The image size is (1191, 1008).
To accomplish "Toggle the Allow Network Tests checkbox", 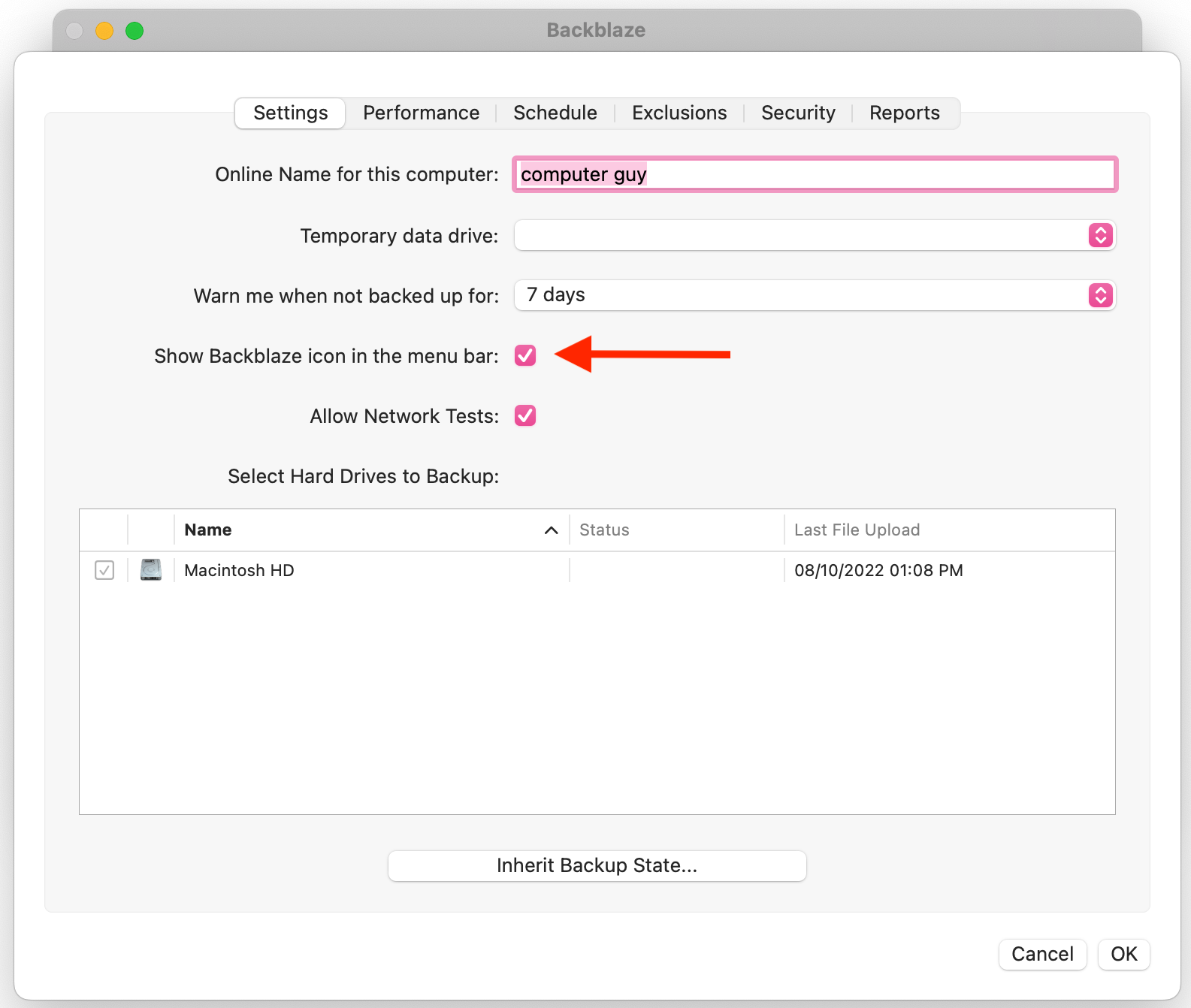I will click(525, 415).
